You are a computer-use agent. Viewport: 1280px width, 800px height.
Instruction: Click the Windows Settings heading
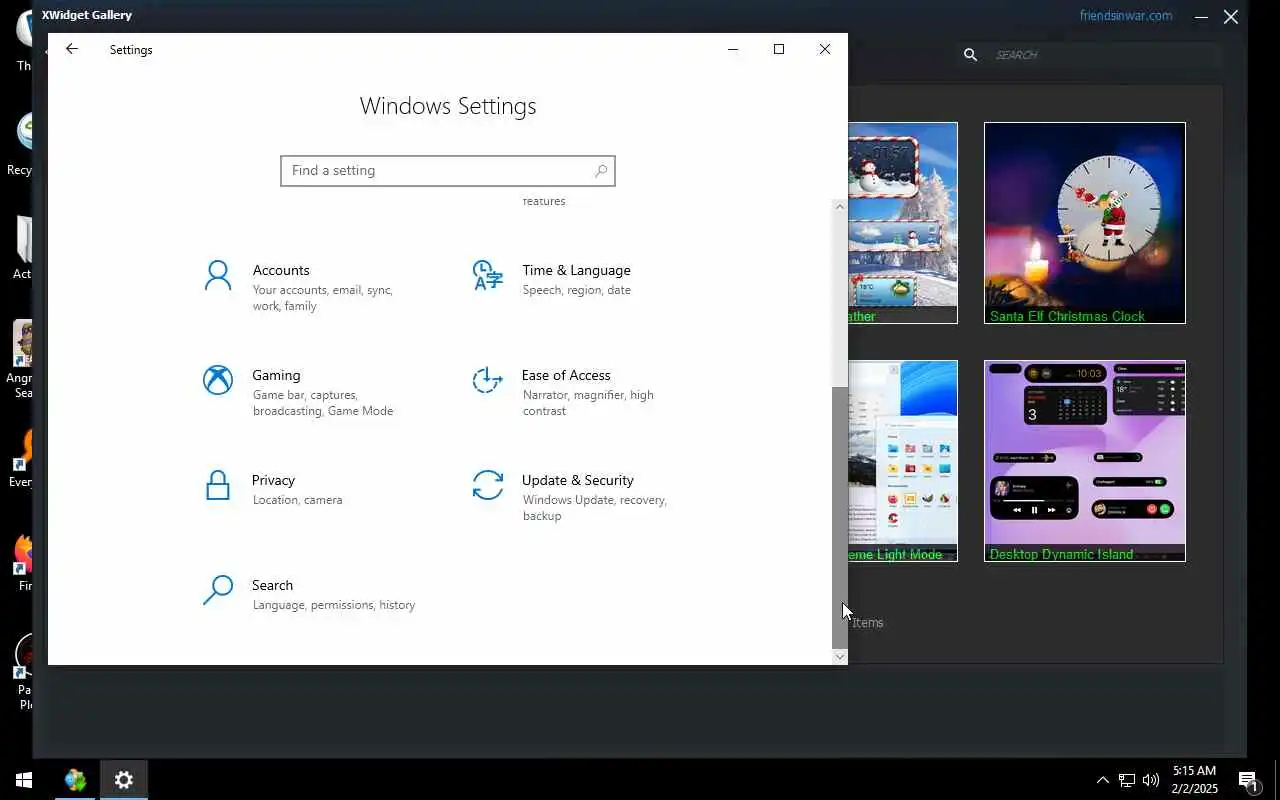coord(448,106)
